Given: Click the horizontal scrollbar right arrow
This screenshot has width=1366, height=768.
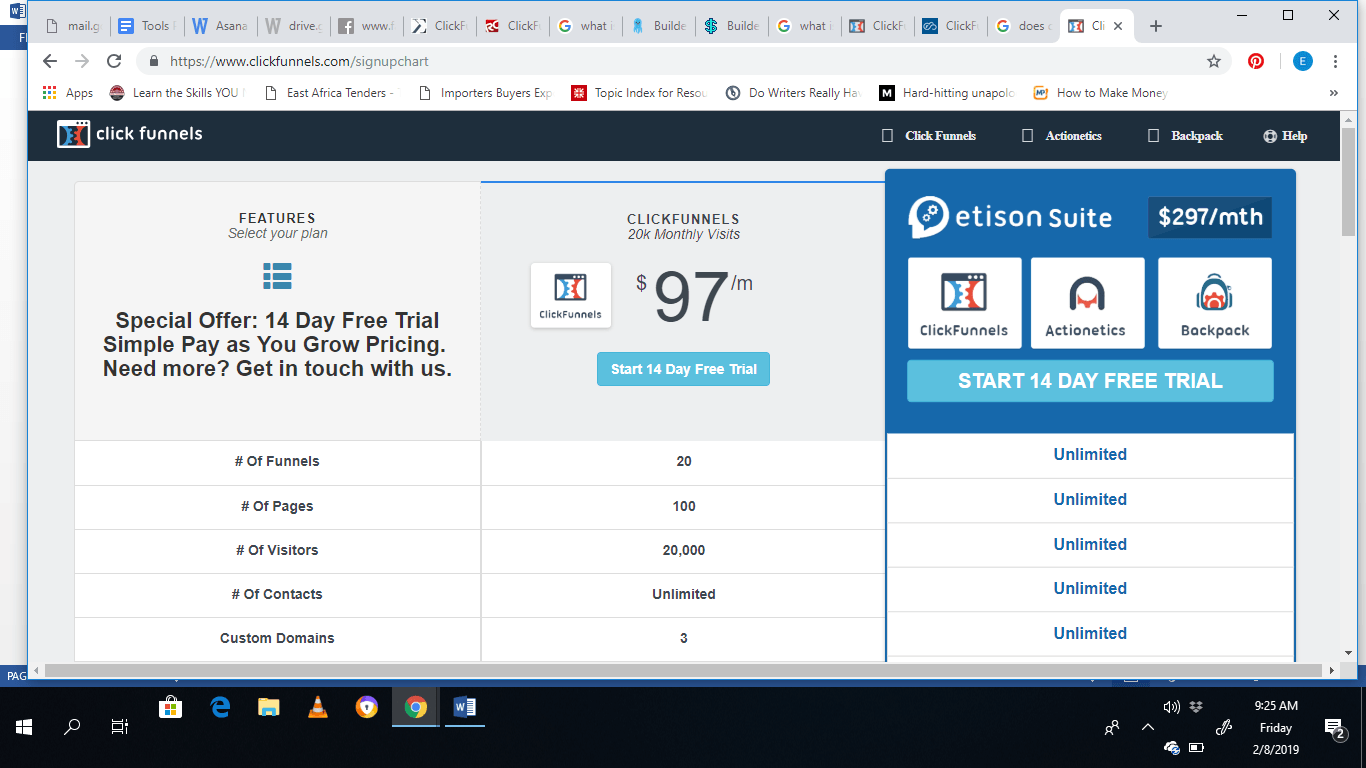Looking at the screenshot, I should pyautogui.click(x=1330, y=670).
